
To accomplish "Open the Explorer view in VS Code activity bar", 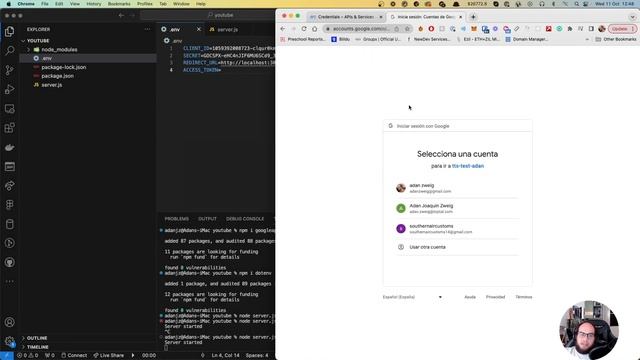I will [x=9, y=31].
